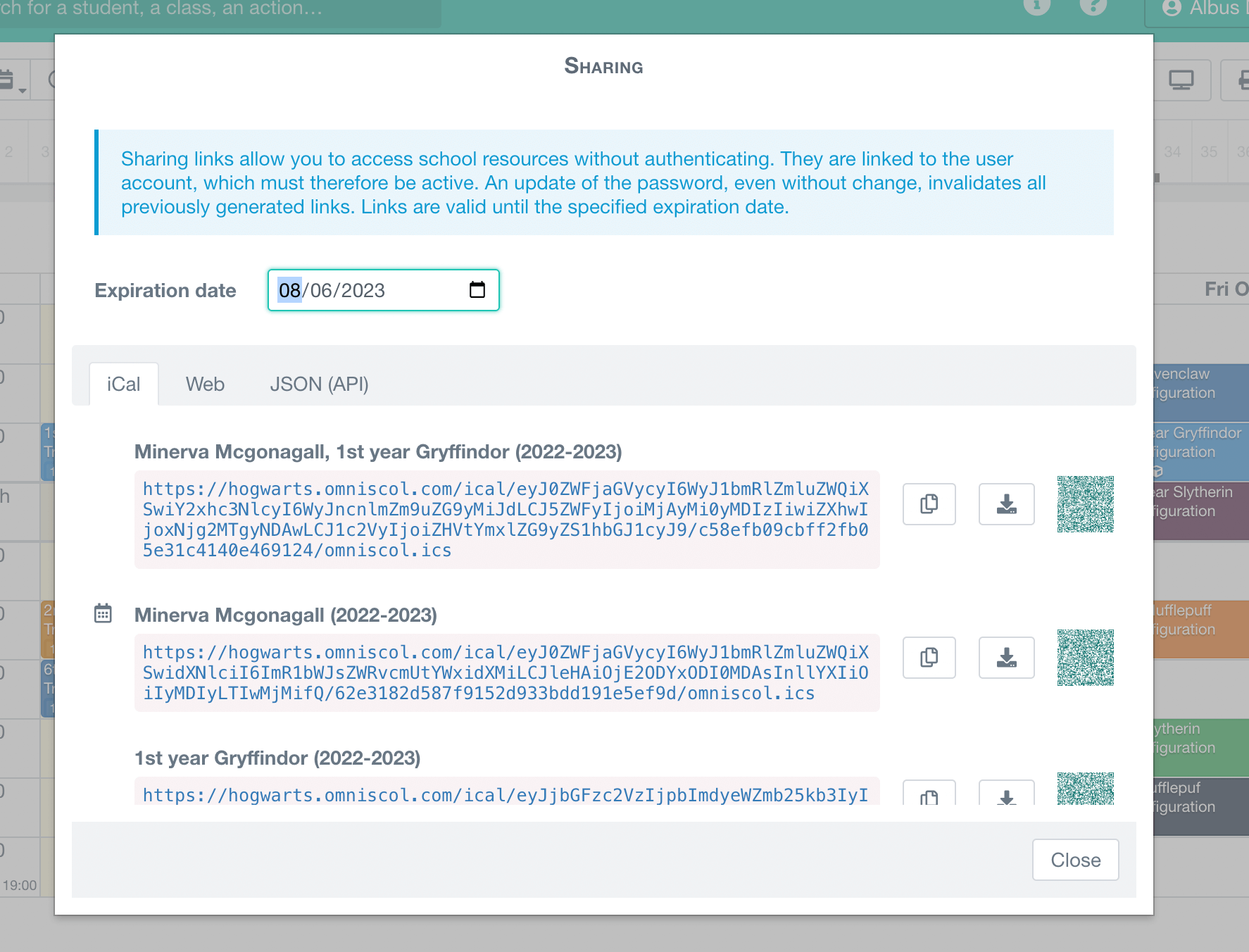Click the Expiration date input field
The width and height of the screenshot is (1249, 952).
[x=366, y=290]
